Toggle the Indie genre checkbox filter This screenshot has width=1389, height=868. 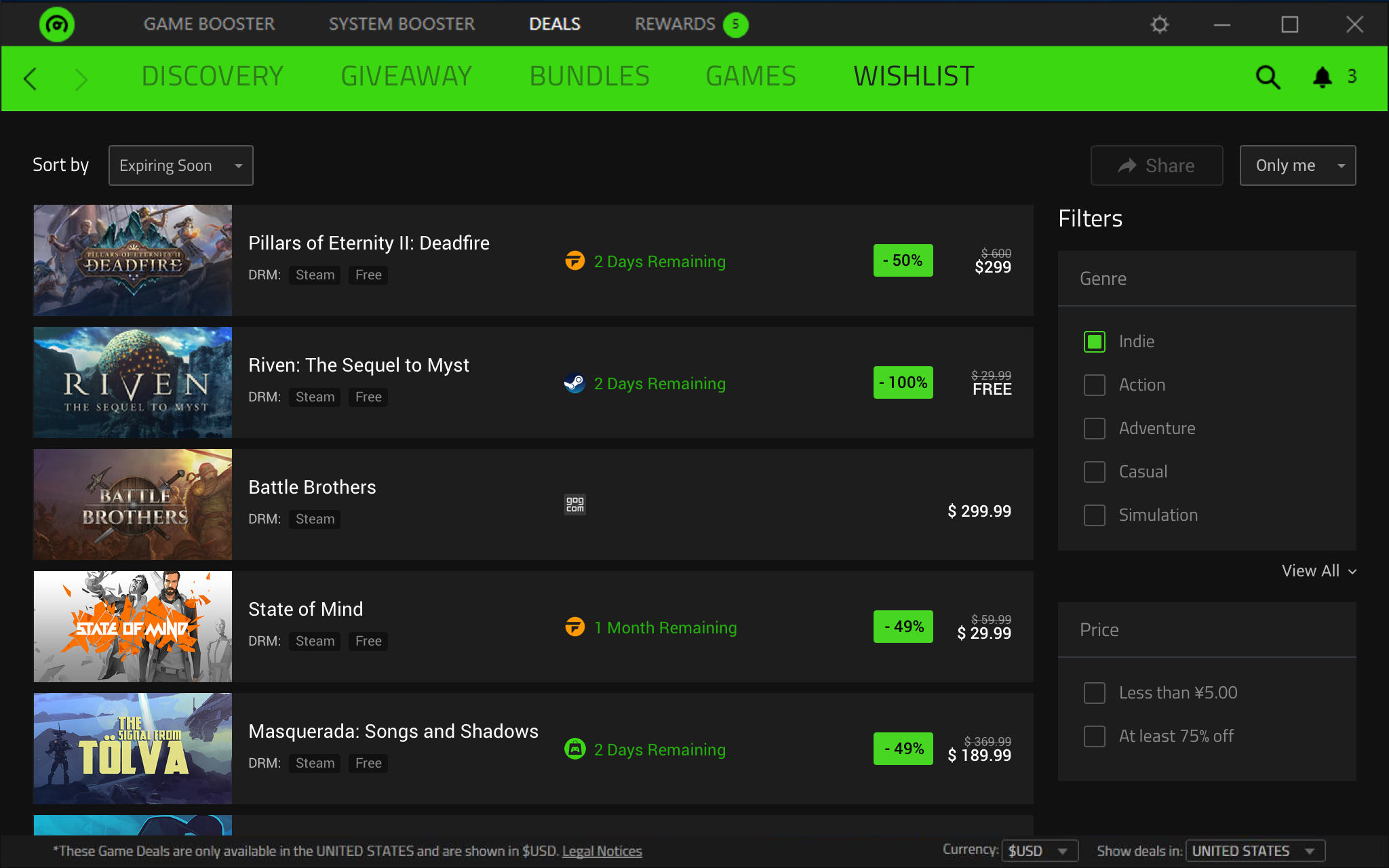click(1094, 341)
